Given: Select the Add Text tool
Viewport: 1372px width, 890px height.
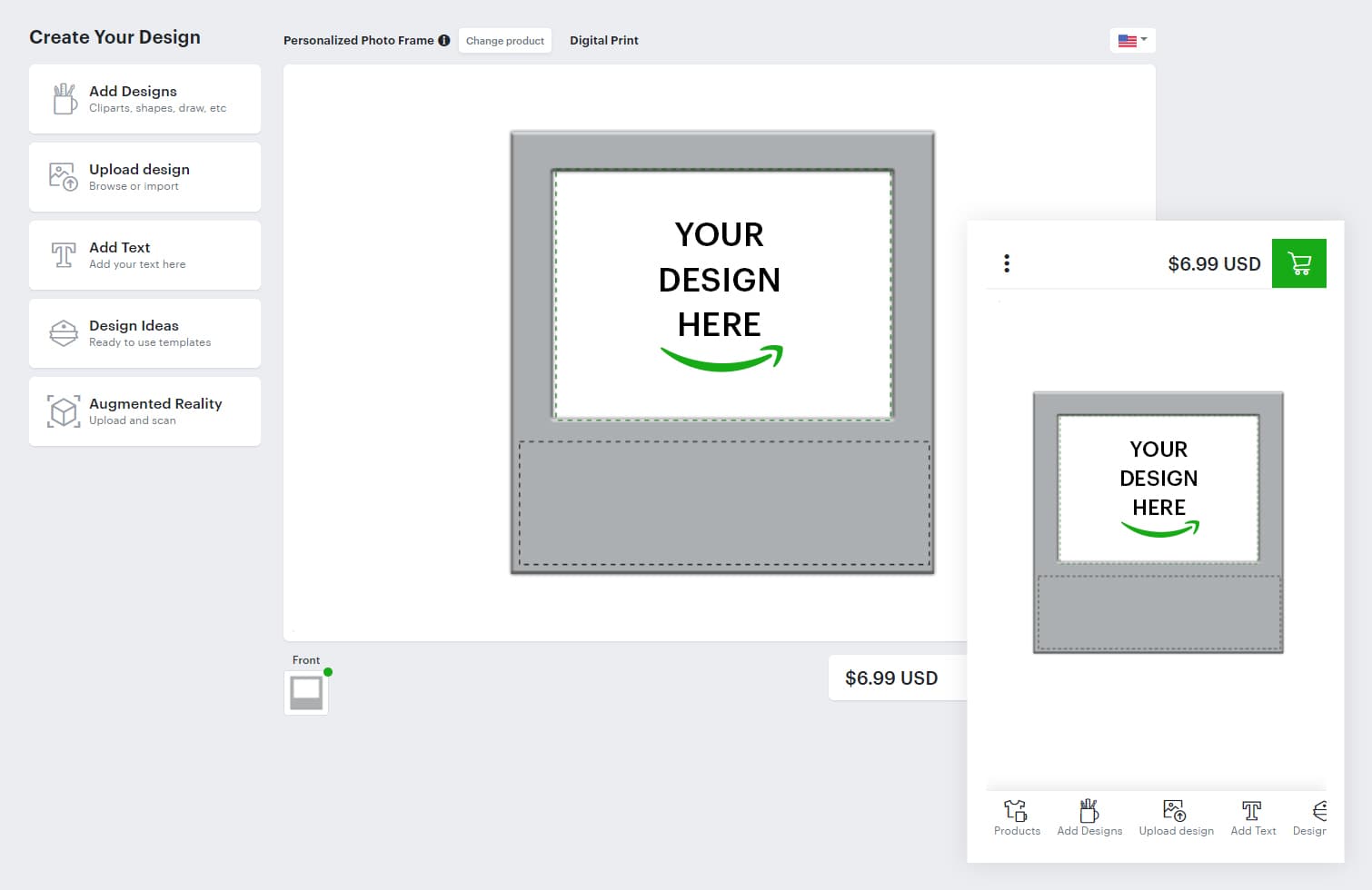Looking at the screenshot, I should (144, 254).
